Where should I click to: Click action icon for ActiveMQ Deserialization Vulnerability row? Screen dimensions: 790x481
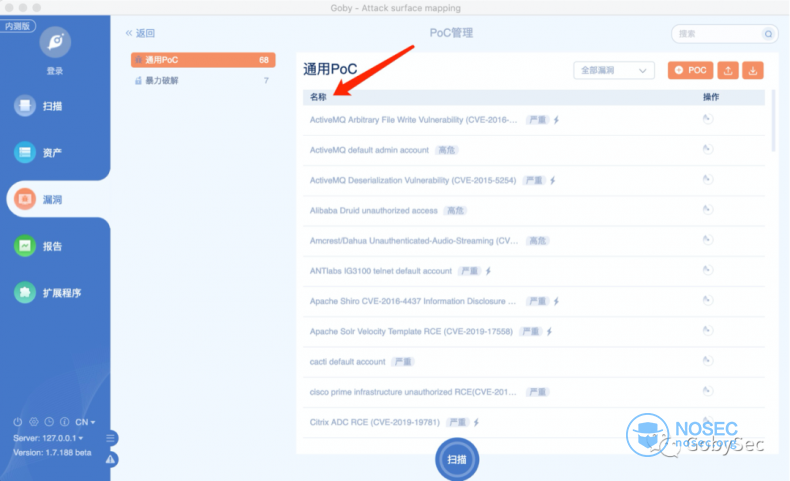[x=708, y=179]
